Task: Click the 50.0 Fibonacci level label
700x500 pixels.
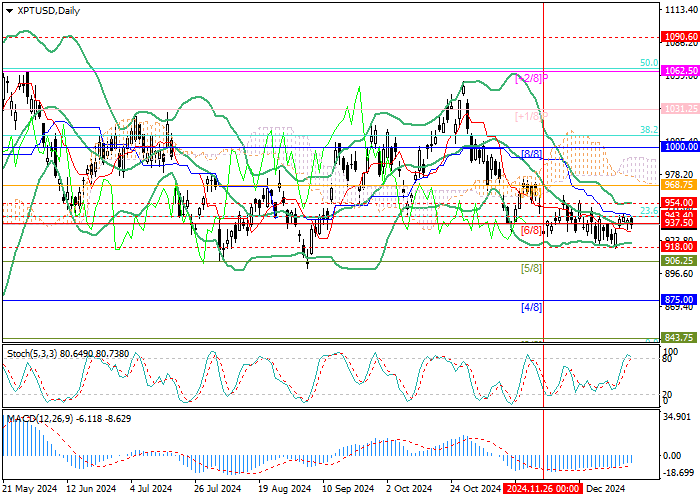Action: pos(647,62)
